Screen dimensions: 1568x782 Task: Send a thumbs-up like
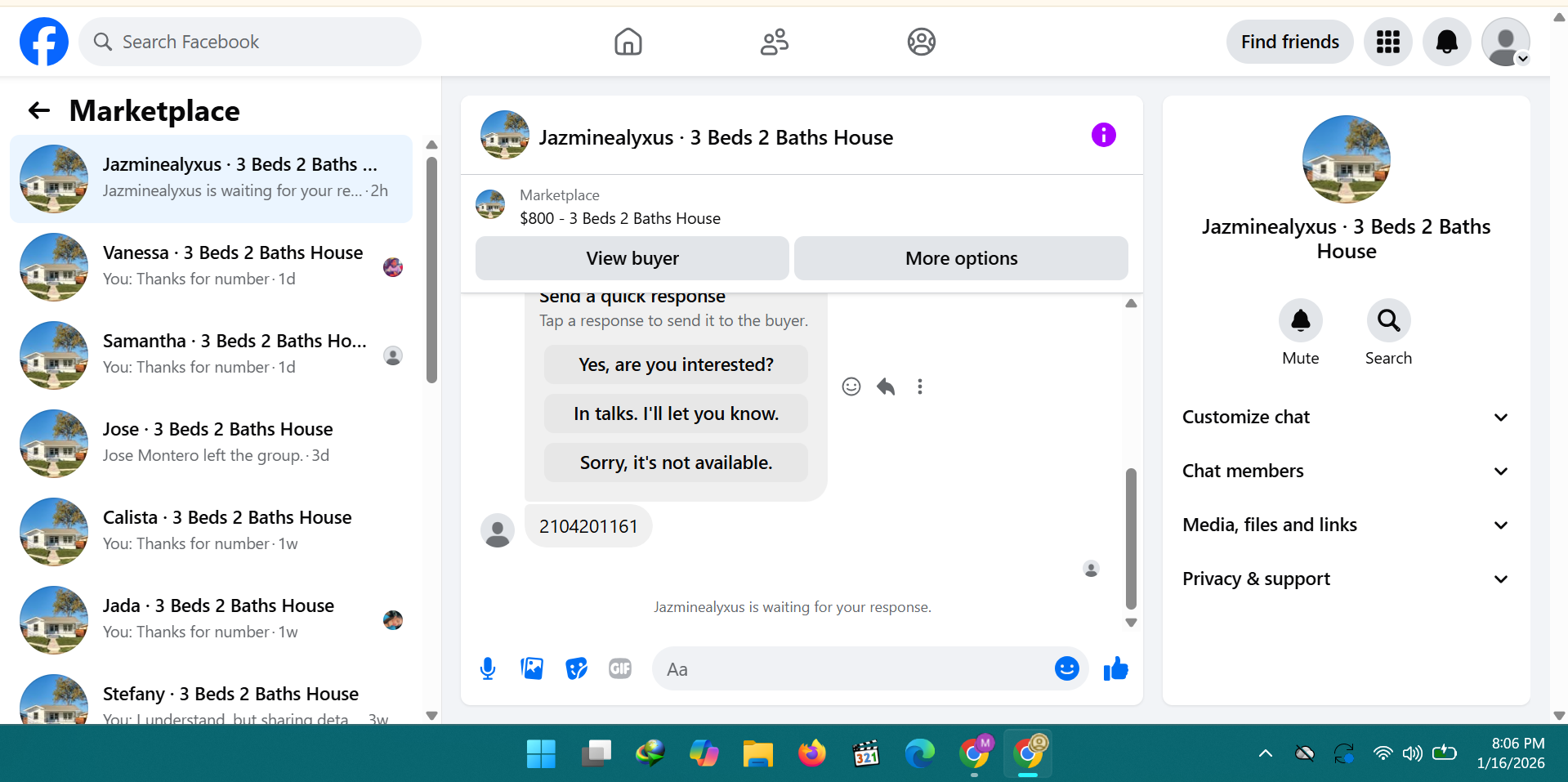1115,669
